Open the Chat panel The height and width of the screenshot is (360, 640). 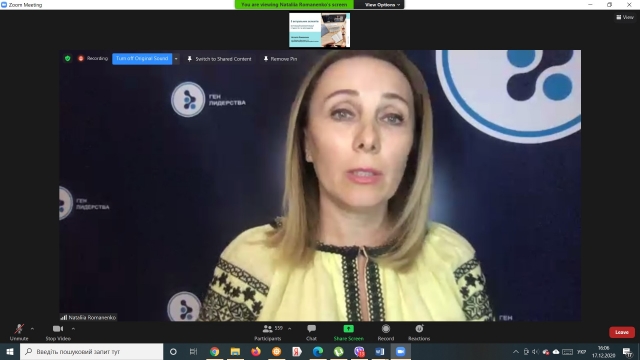(311, 332)
